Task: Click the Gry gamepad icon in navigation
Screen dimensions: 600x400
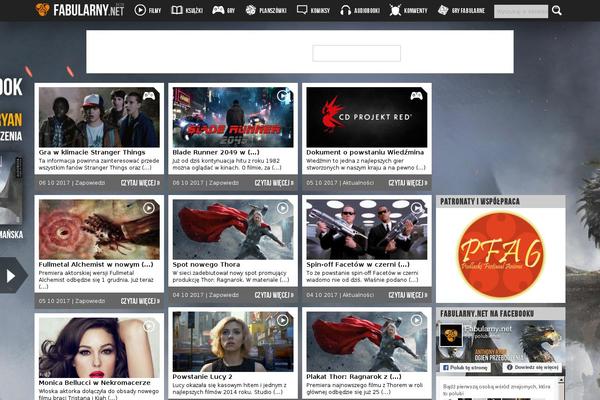Action: 218,10
